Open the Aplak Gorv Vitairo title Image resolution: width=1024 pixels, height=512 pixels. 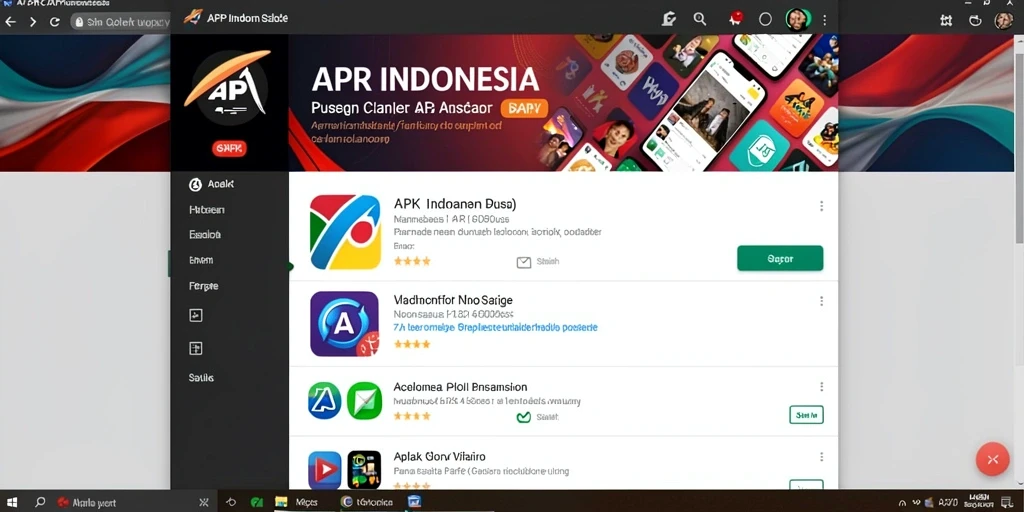(x=440, y=456)
